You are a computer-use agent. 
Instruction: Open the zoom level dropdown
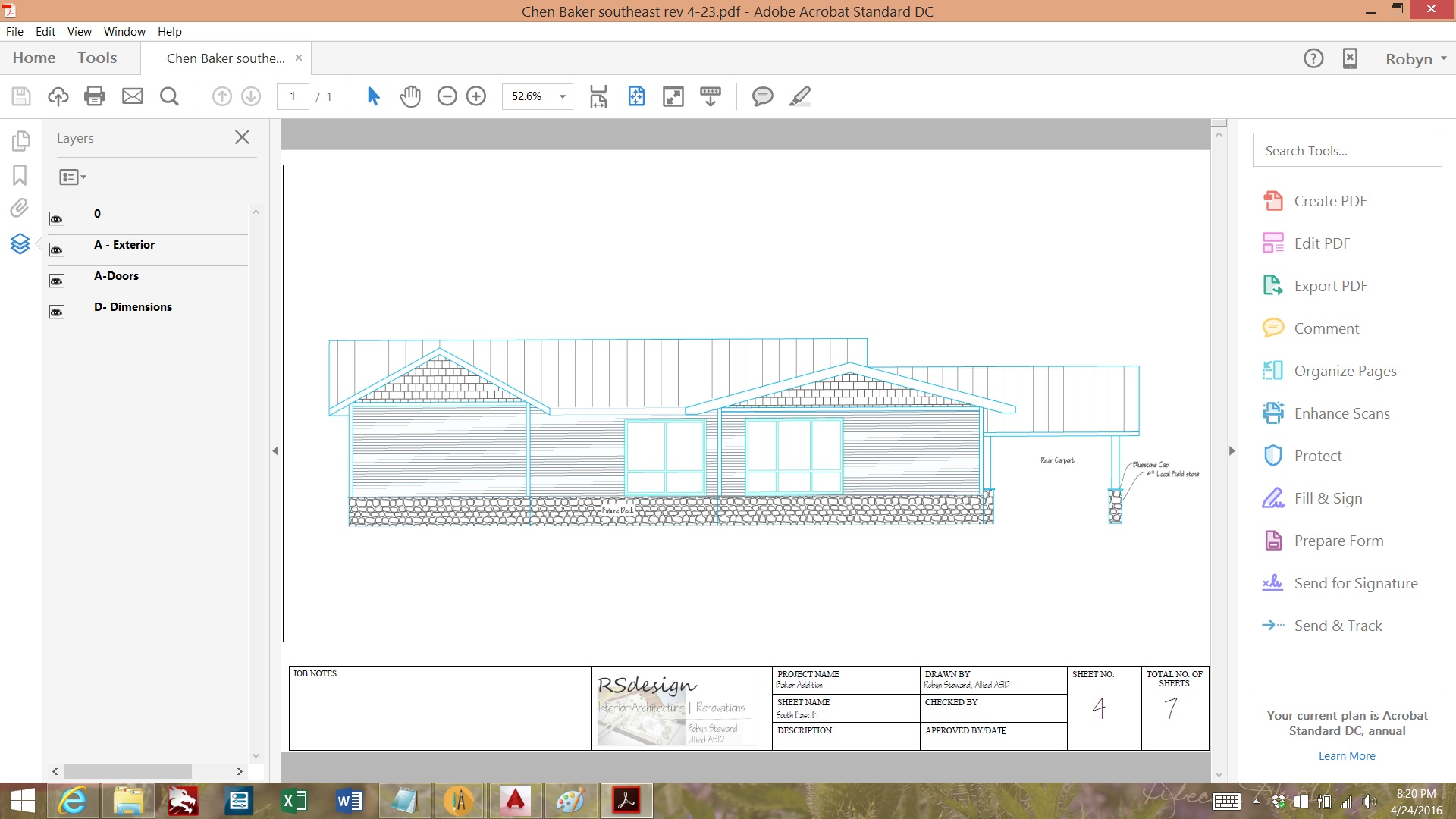(562, 96)
